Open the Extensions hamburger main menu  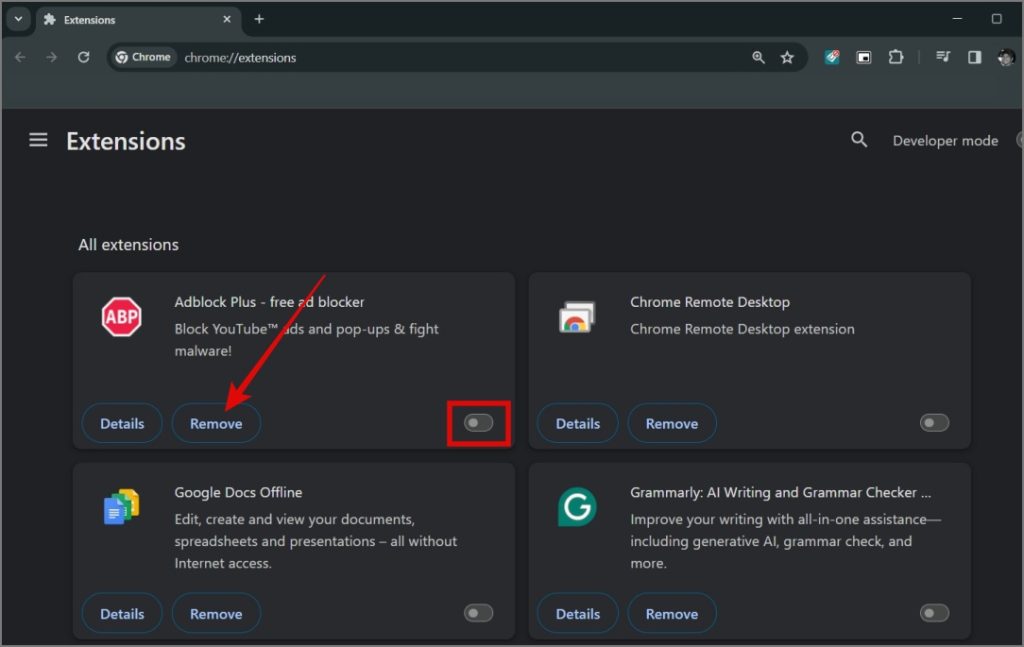(38, 140)
